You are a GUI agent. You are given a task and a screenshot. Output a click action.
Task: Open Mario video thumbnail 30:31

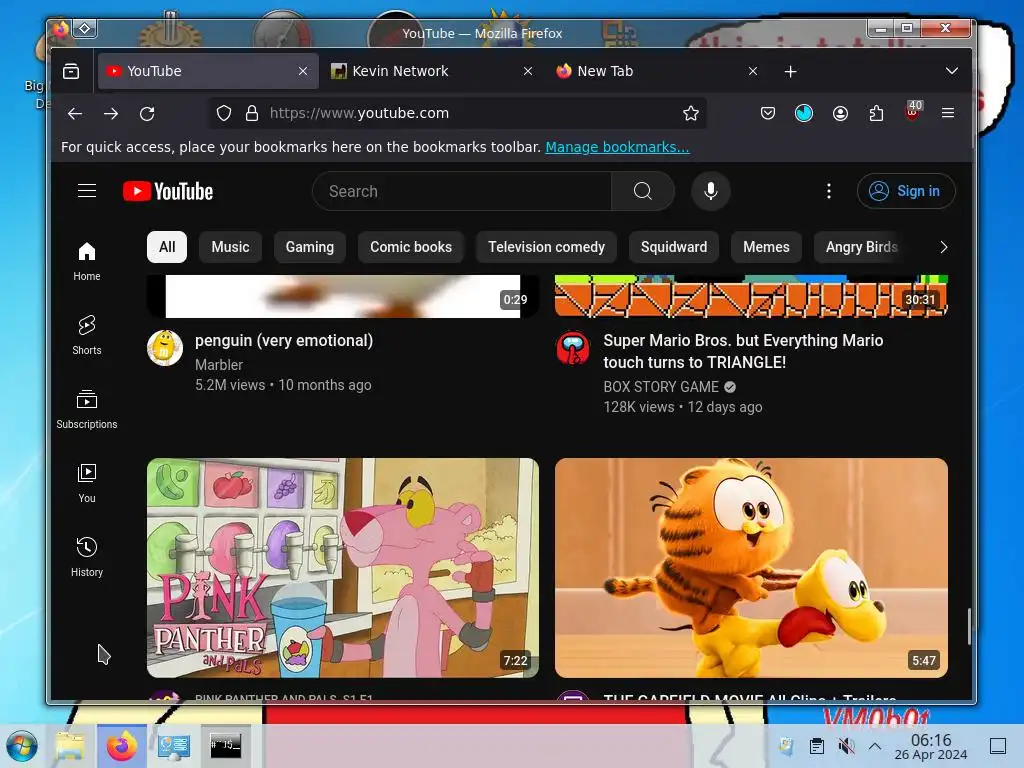(751, 296)
